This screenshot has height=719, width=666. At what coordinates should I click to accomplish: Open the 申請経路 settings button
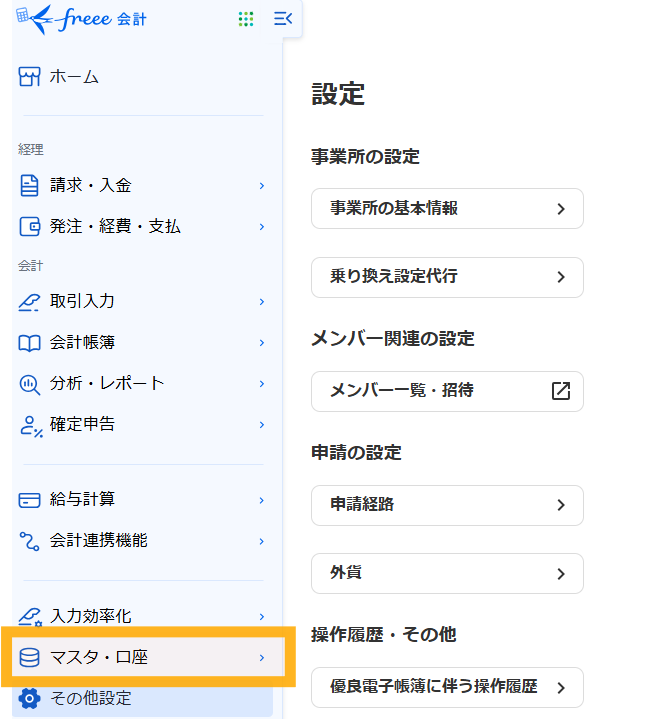(x=447, y=505)
